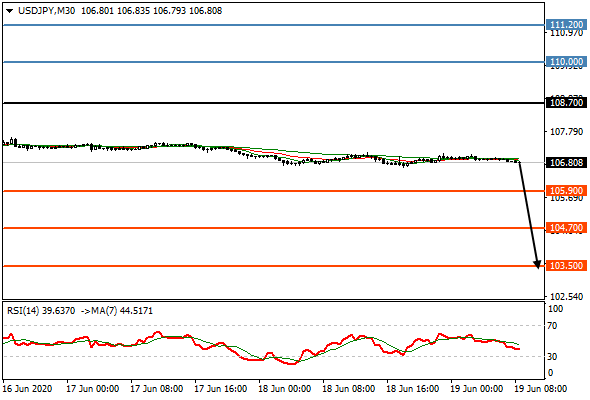This screenshot has height=400, width=590.
Task: Click the 107.790 price scale value
Action: click(566, 132)
